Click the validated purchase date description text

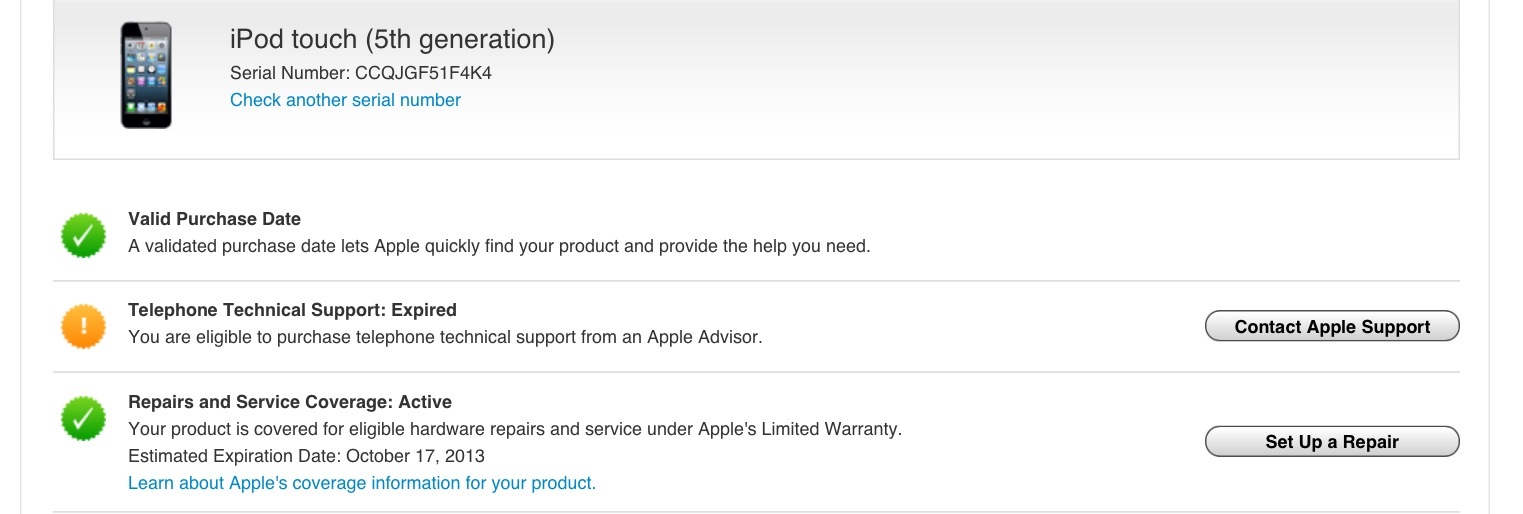click(x=499, y=246)
